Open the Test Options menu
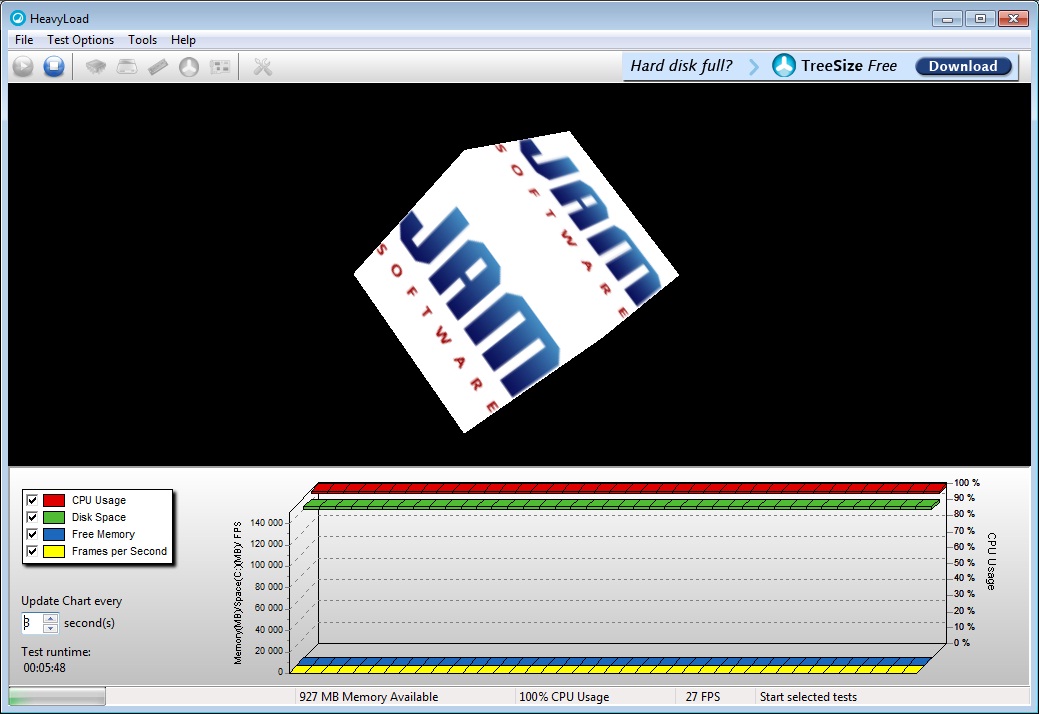 80,40
